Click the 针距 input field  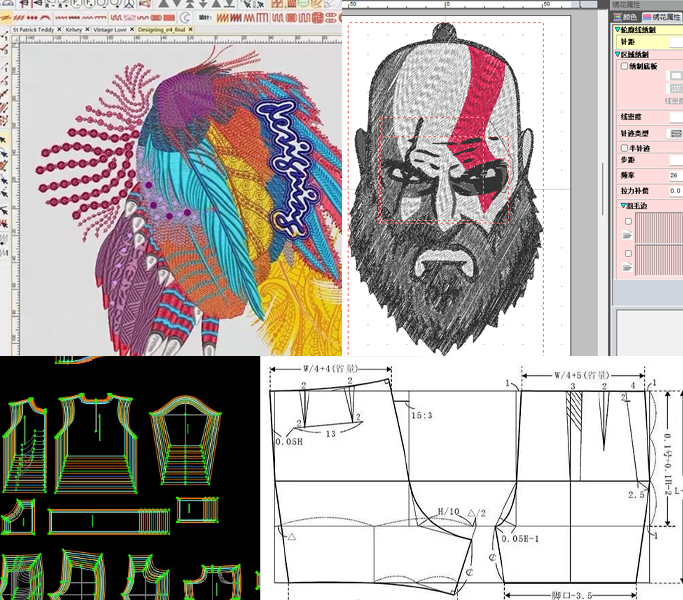(676, 42)
